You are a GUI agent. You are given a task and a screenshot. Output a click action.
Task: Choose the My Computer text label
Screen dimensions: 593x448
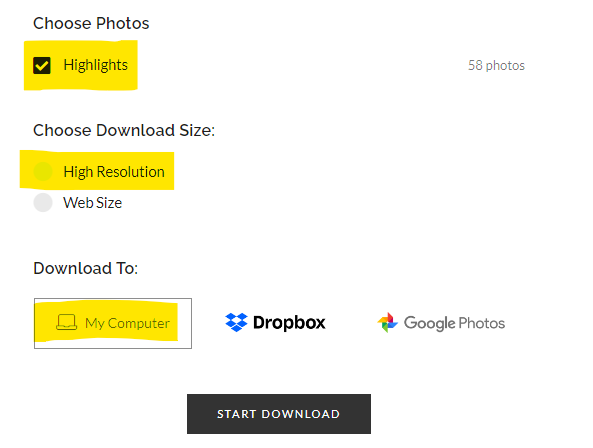click(x=127, y=323)
